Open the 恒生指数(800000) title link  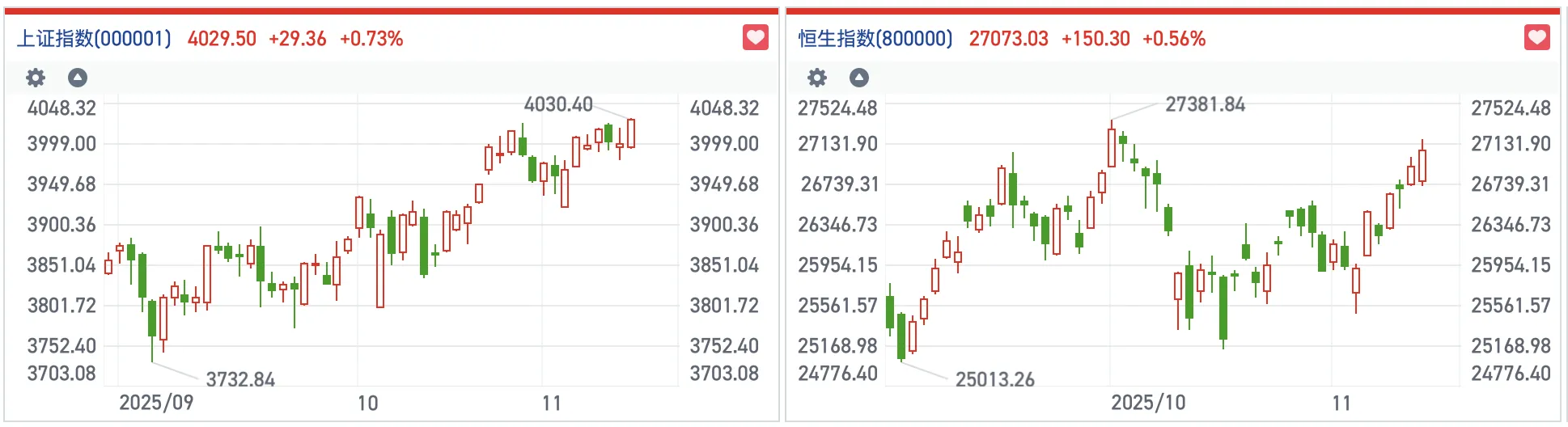click(875, 39)
